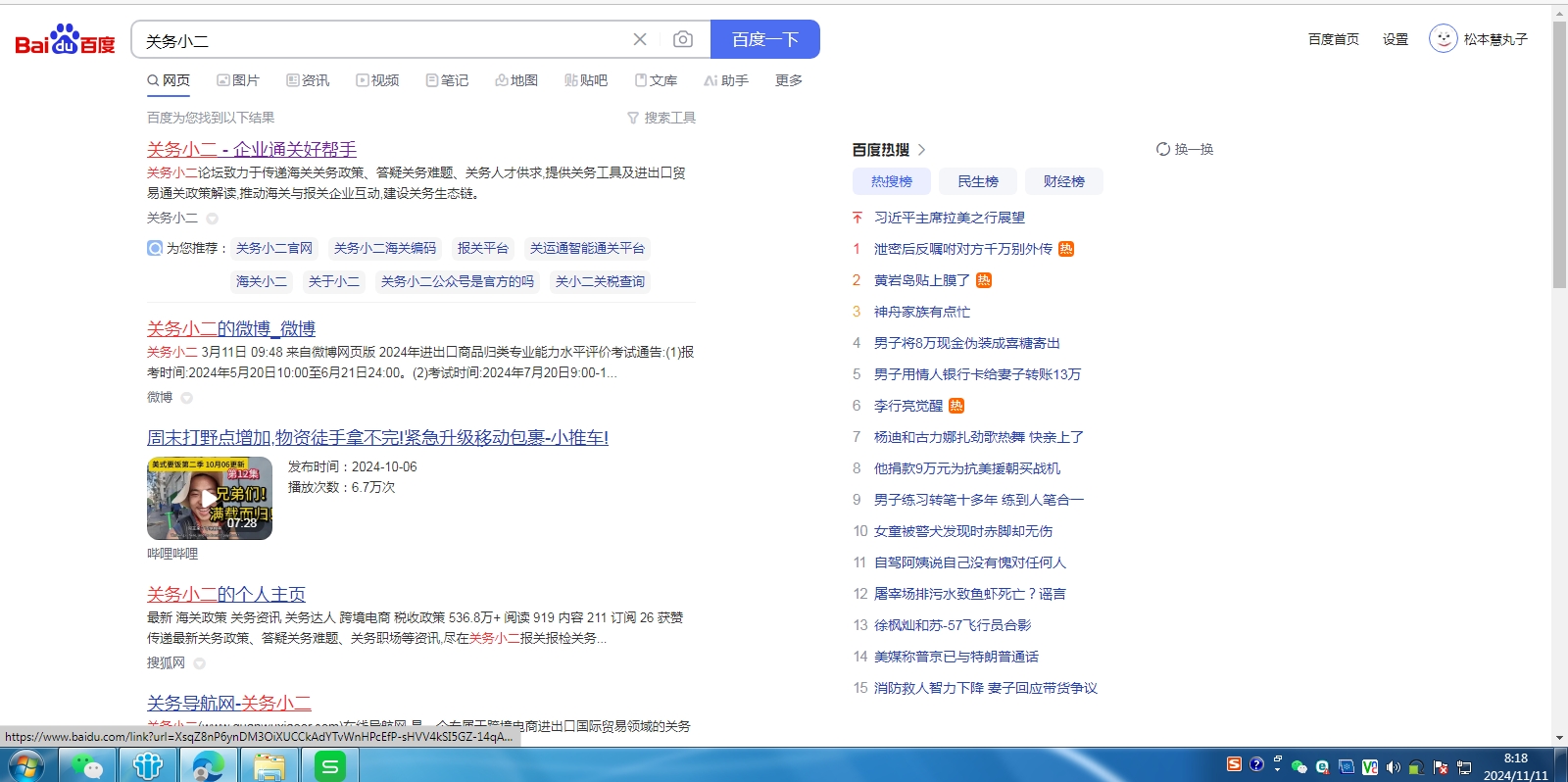1568x782 pixels.
Task: Select tag 关务小二公众号是官方的吗
Action: (458, 281)
